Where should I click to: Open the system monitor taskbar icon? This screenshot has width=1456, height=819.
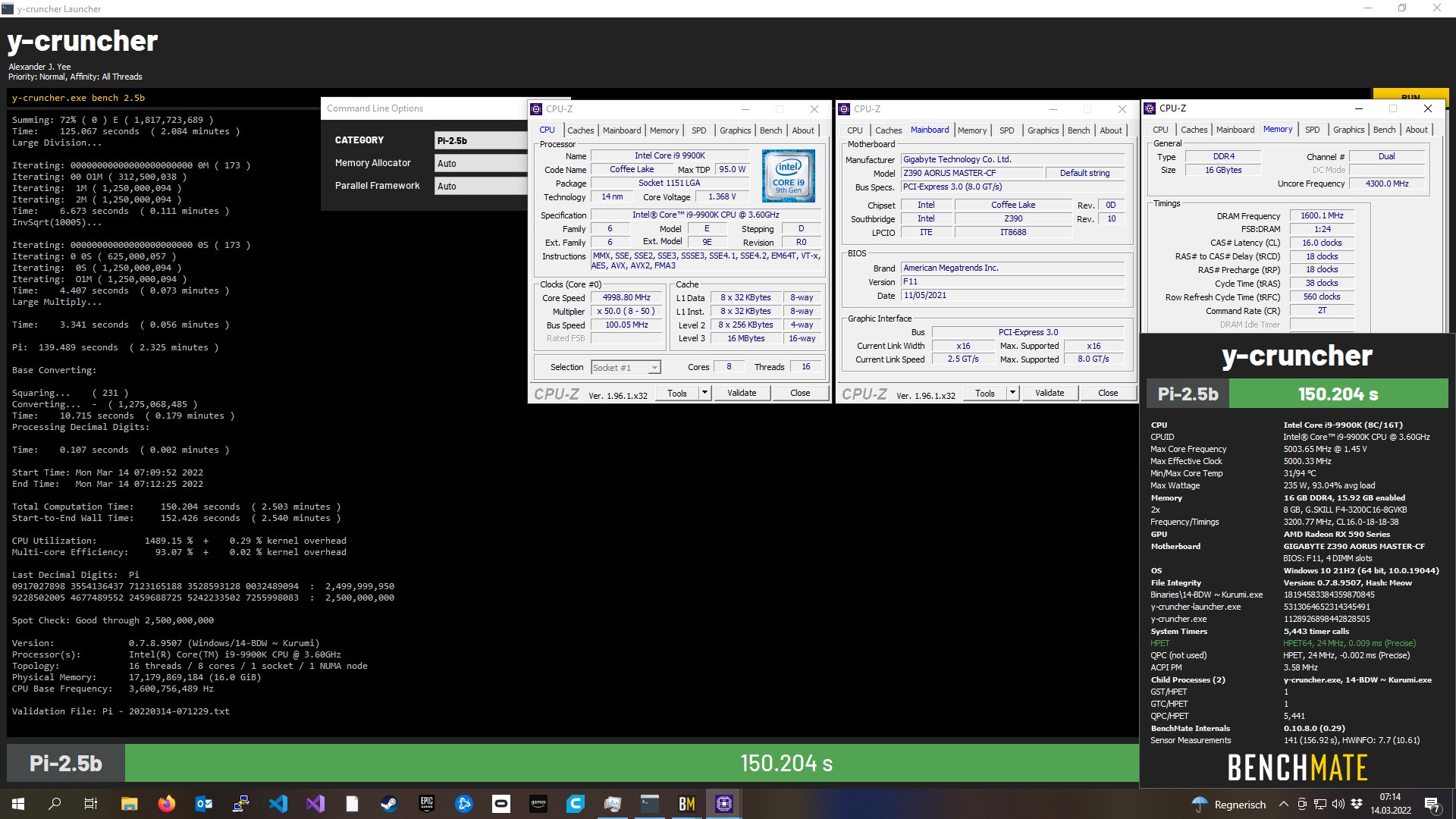tap(612, 804)
